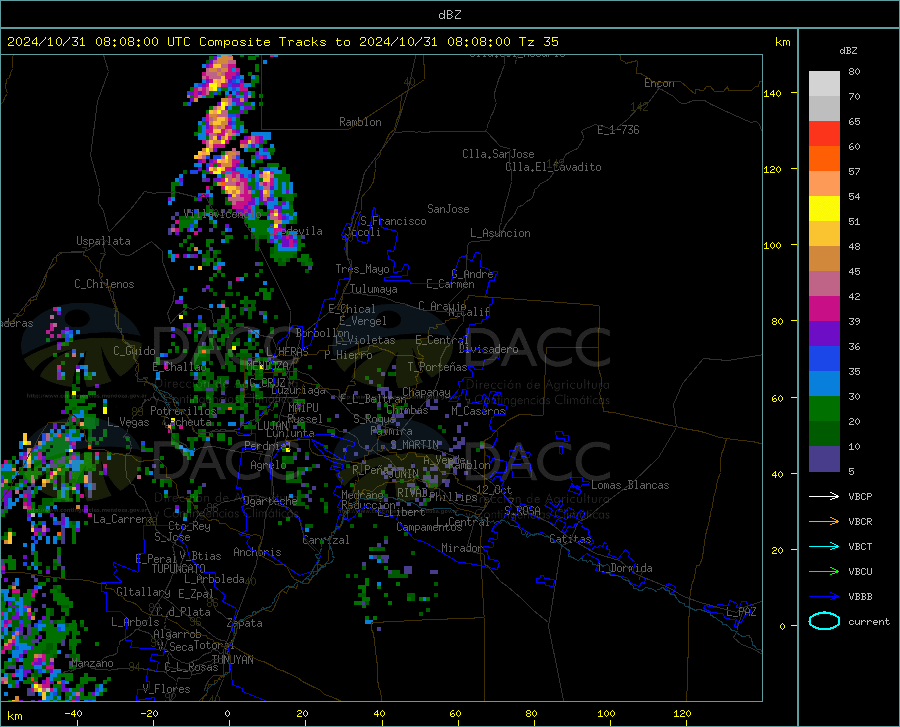Viewport: 900px width, 727px height.
Task: Click the Zapata label
Action: (245, 623)
